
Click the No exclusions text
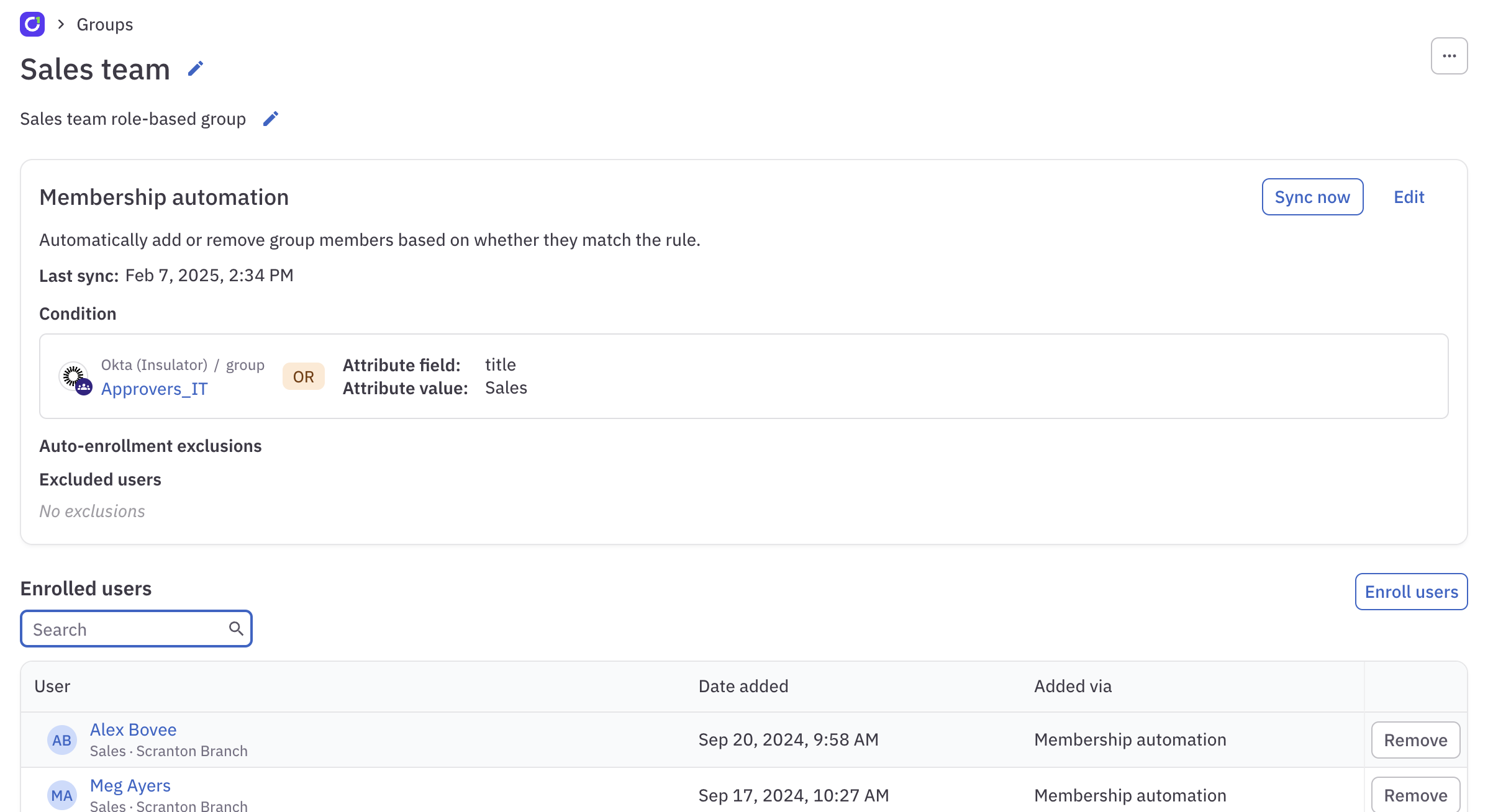coord(92,511)
